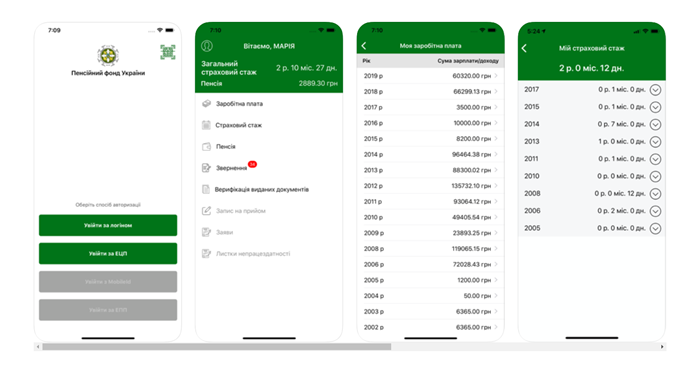The image size is (688, 365).
Task: Tap the Заяви form icon
Action: tap(206, 232)
